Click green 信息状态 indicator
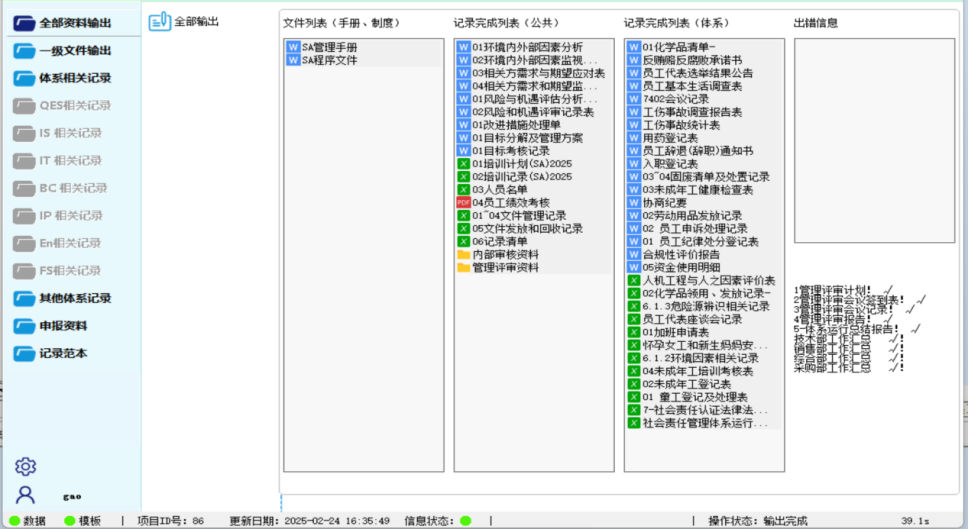 (465, 521)
